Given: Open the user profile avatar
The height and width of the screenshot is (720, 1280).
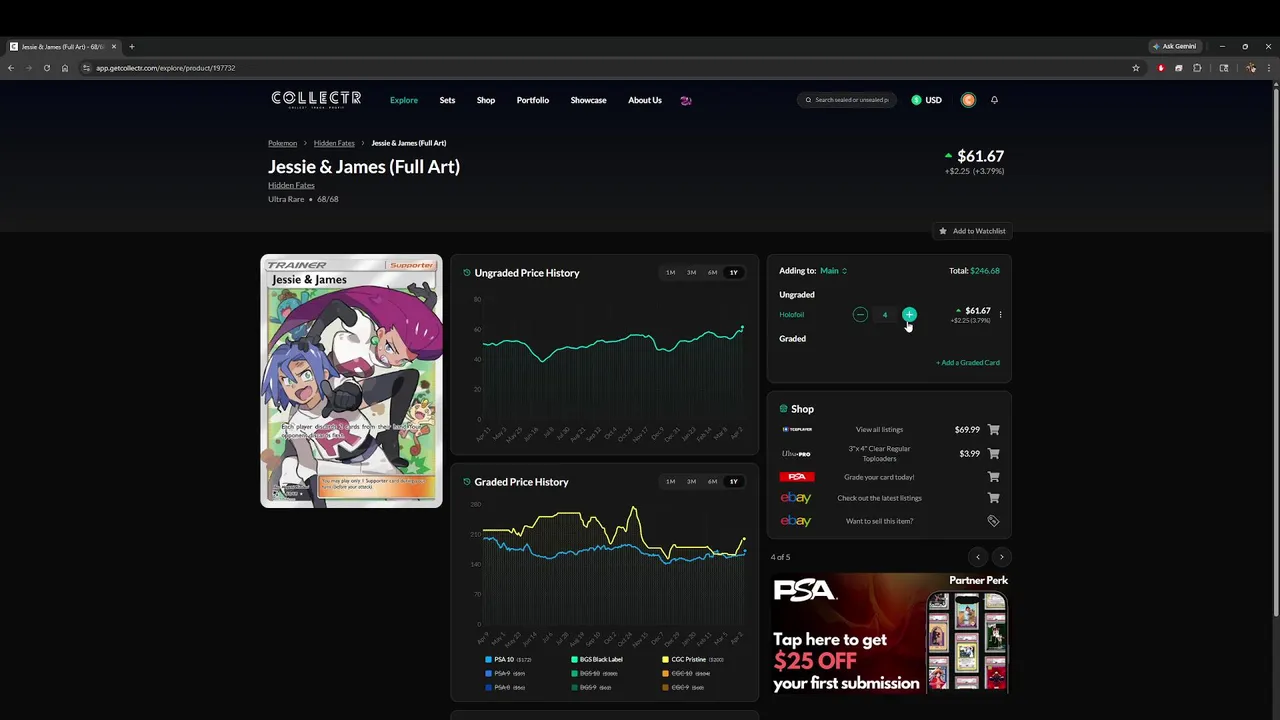Looking at the screenshot, I should (x=968, y=100).
